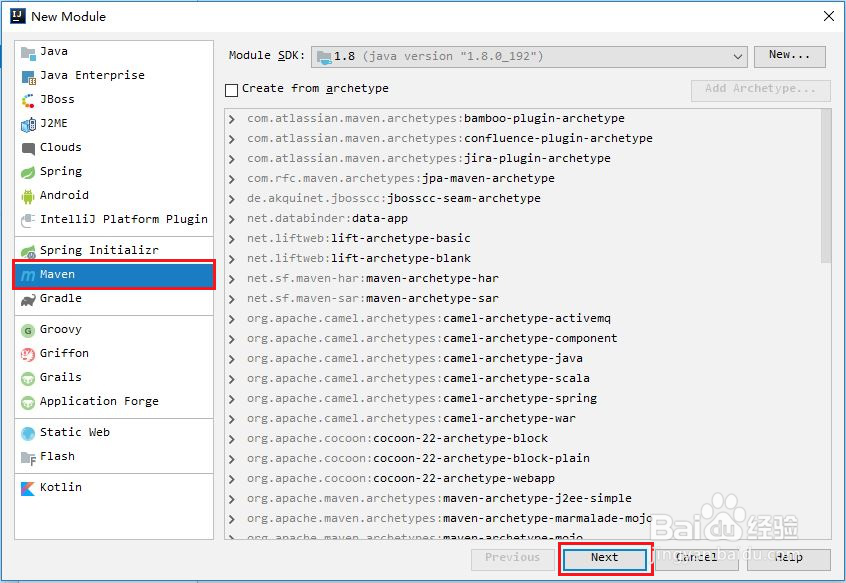Choose the IntelliJ Platform Plugin icon
Screen dimensions: 846x583
pyautogui.click(x=28, y=221)
